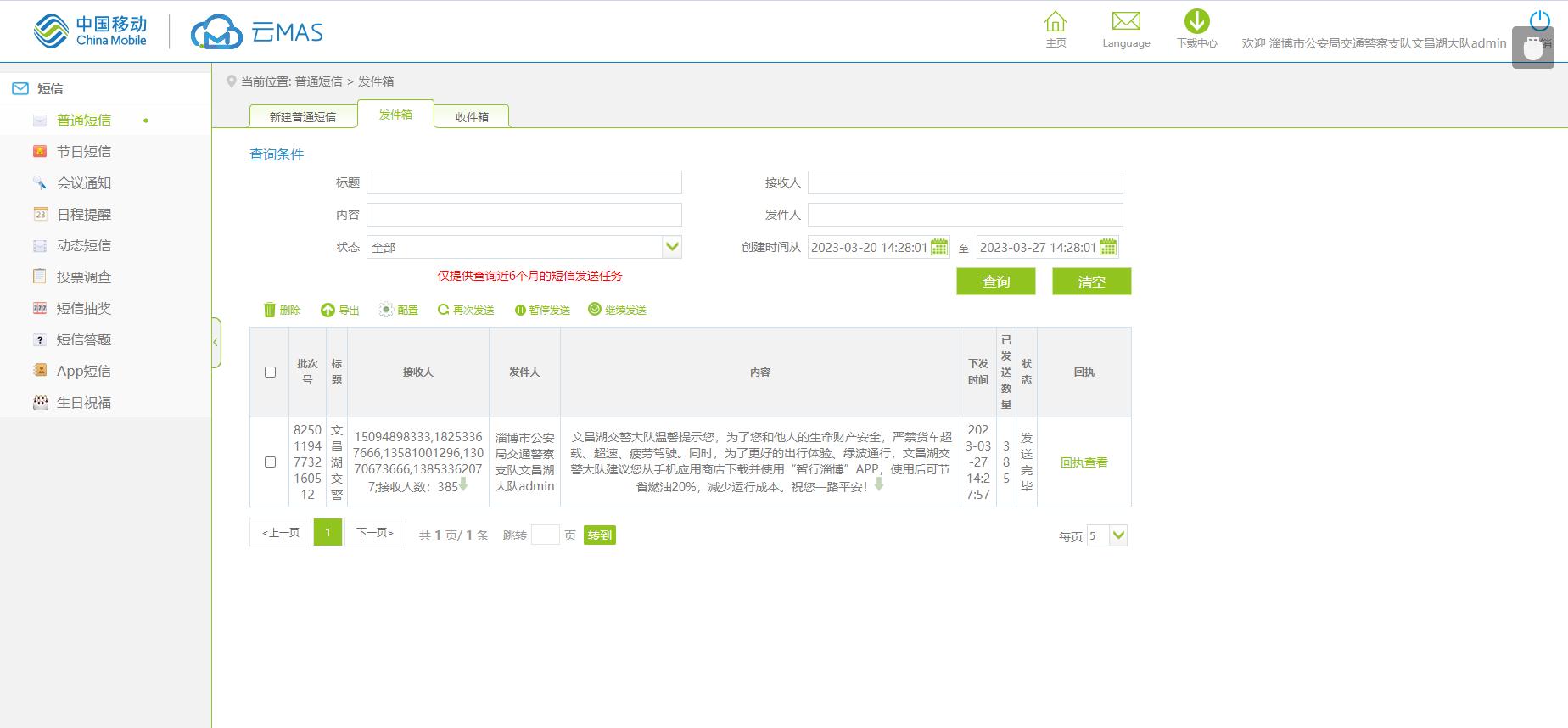Click the power logout icon
This screenshot has height=728, width=1568.
click(1539, 20)
